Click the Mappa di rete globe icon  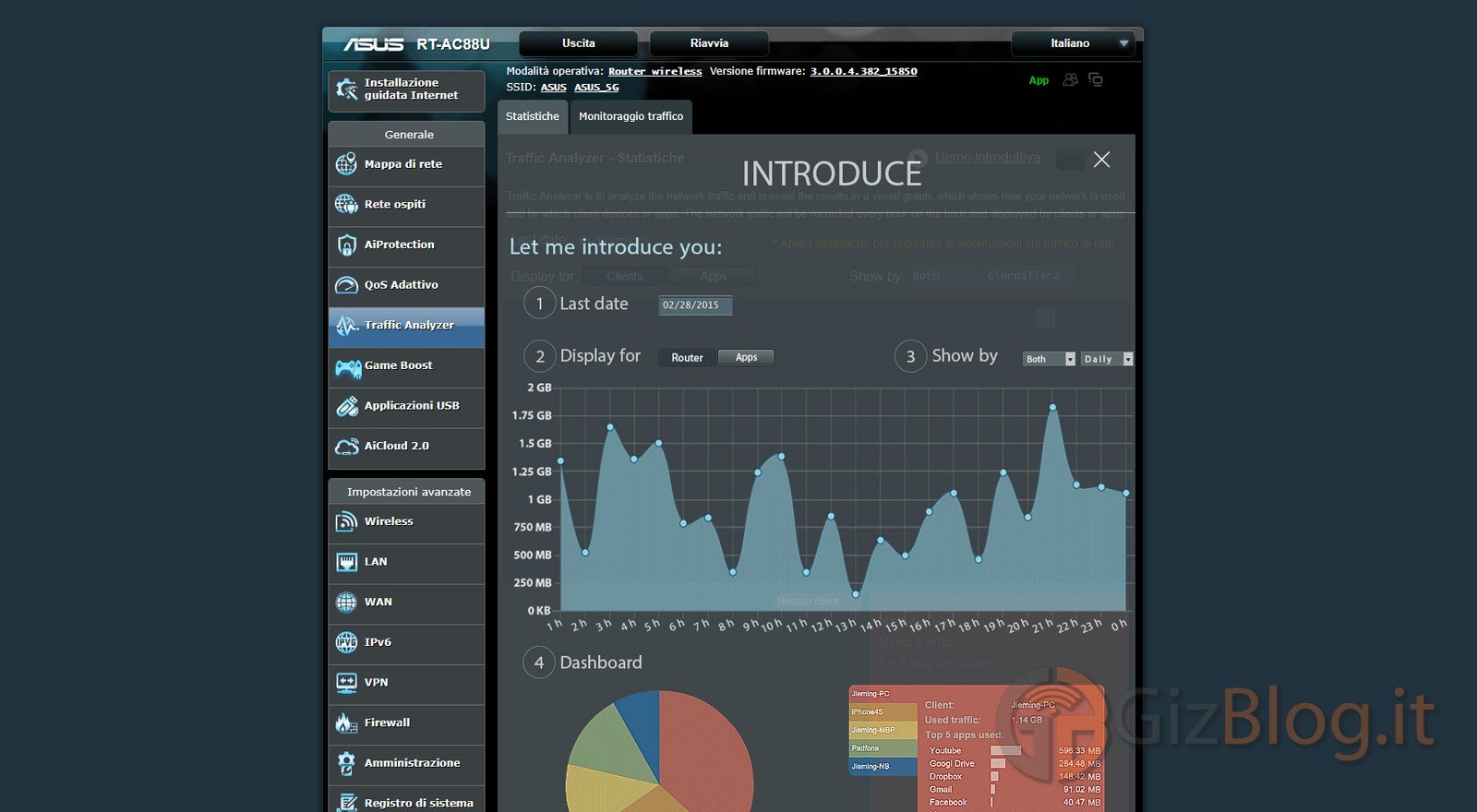point(346,164)
